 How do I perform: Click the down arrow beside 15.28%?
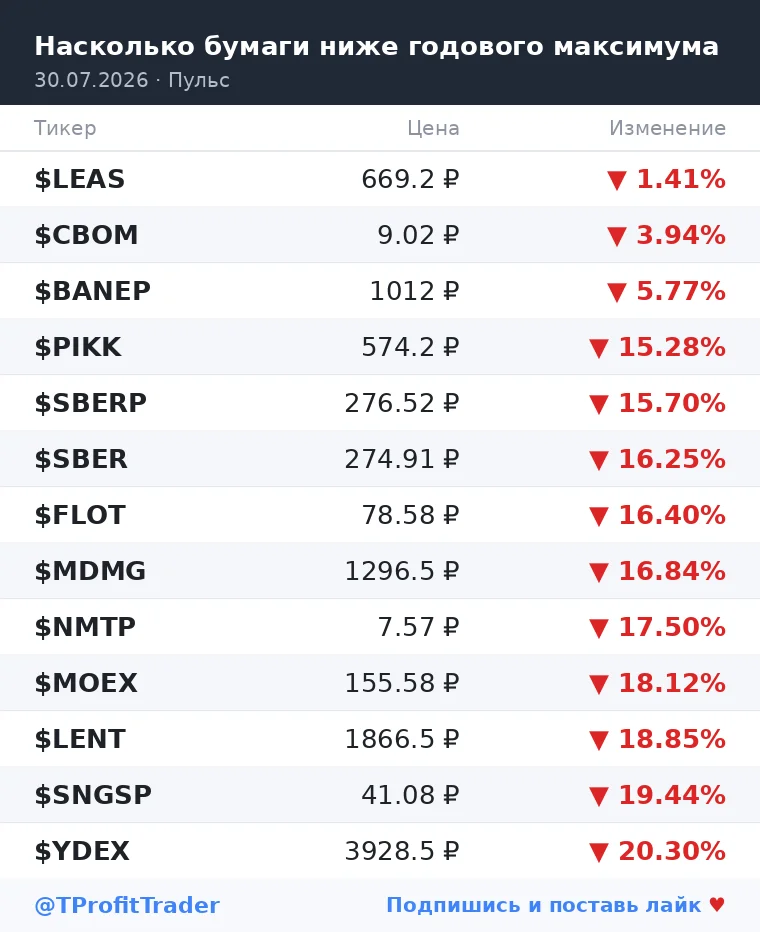[x=599, y=348]
